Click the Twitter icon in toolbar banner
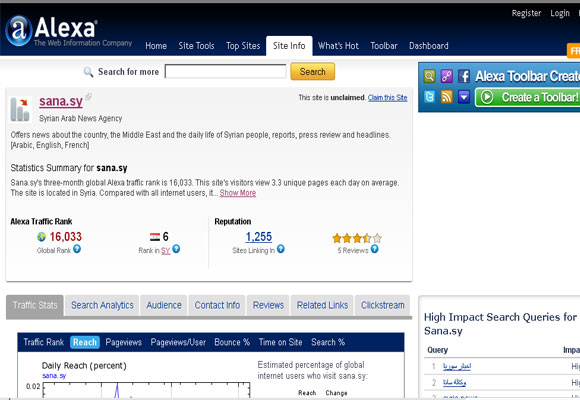Image resolution: width=580 pixels, height=400 pixels. point(429,97)
